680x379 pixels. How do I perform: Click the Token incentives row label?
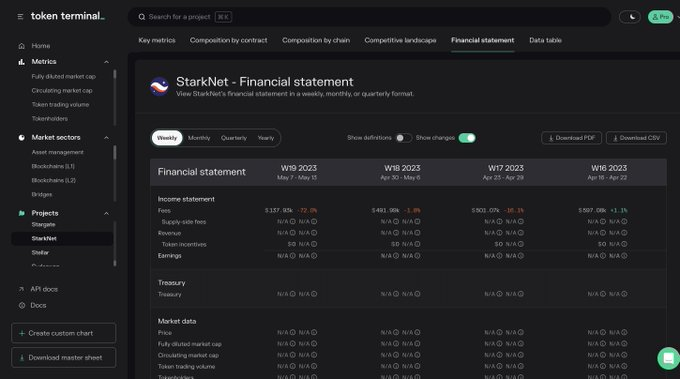click(x=184, y=244)
